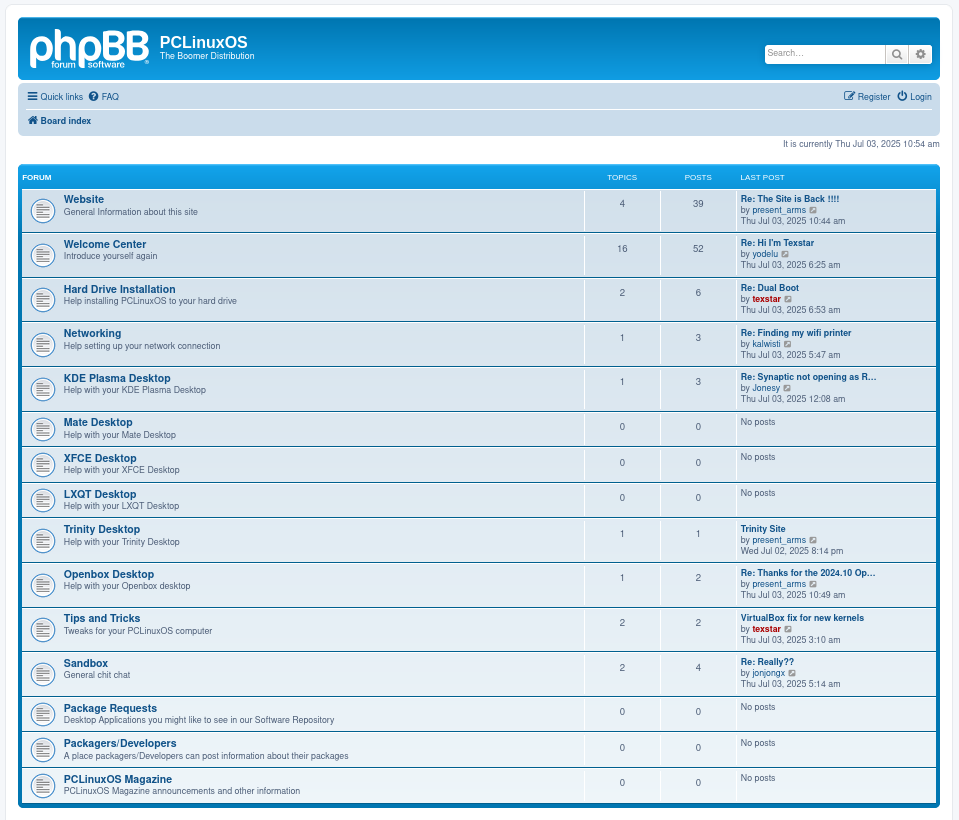Open last post 'Re: Finding my wifi printer'

[x=796, y=333]
